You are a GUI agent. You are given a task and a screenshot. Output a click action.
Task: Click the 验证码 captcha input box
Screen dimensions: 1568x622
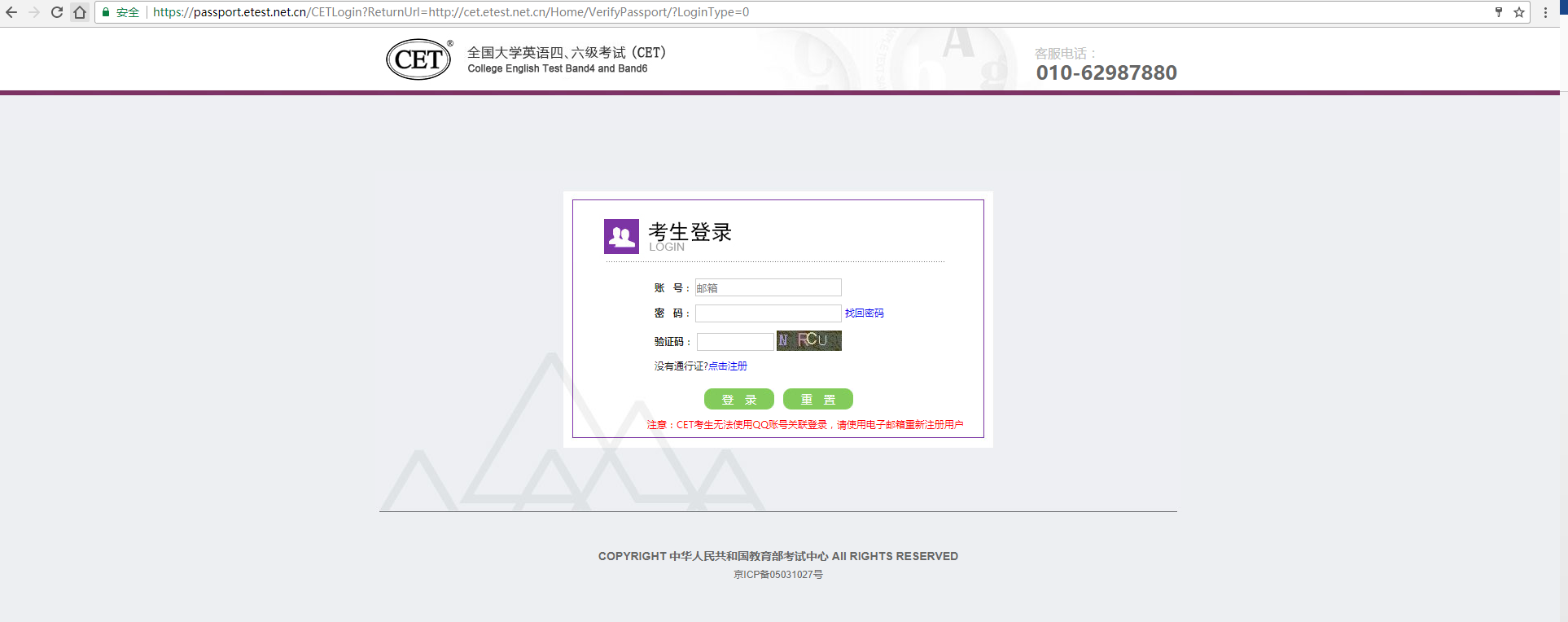tap(735, 341)
